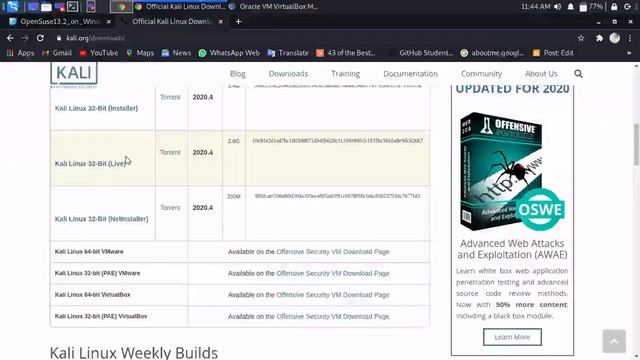This screenshot has height=360, width=640.
Task: Expand the hidden bookmarks overflow chevron
Action: pos(629,53)
